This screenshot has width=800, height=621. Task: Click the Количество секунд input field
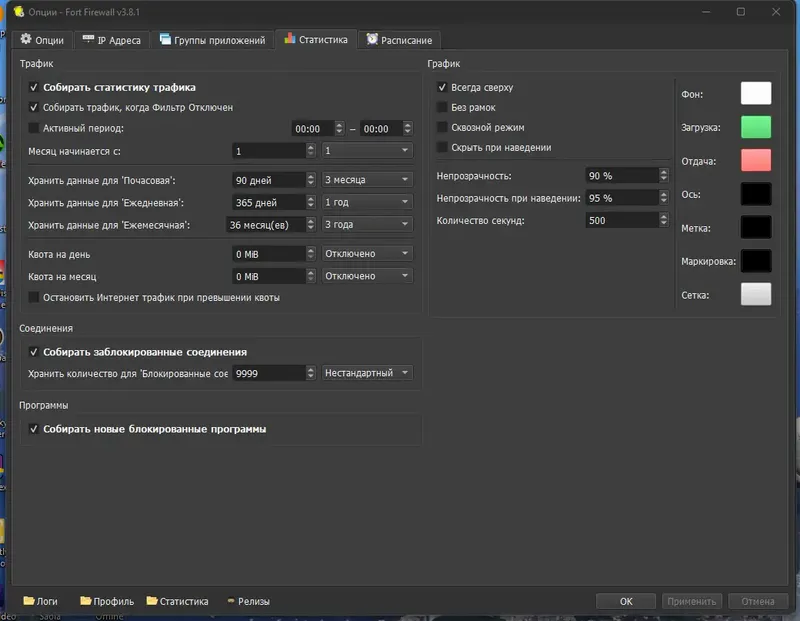[x=622, y=220]
